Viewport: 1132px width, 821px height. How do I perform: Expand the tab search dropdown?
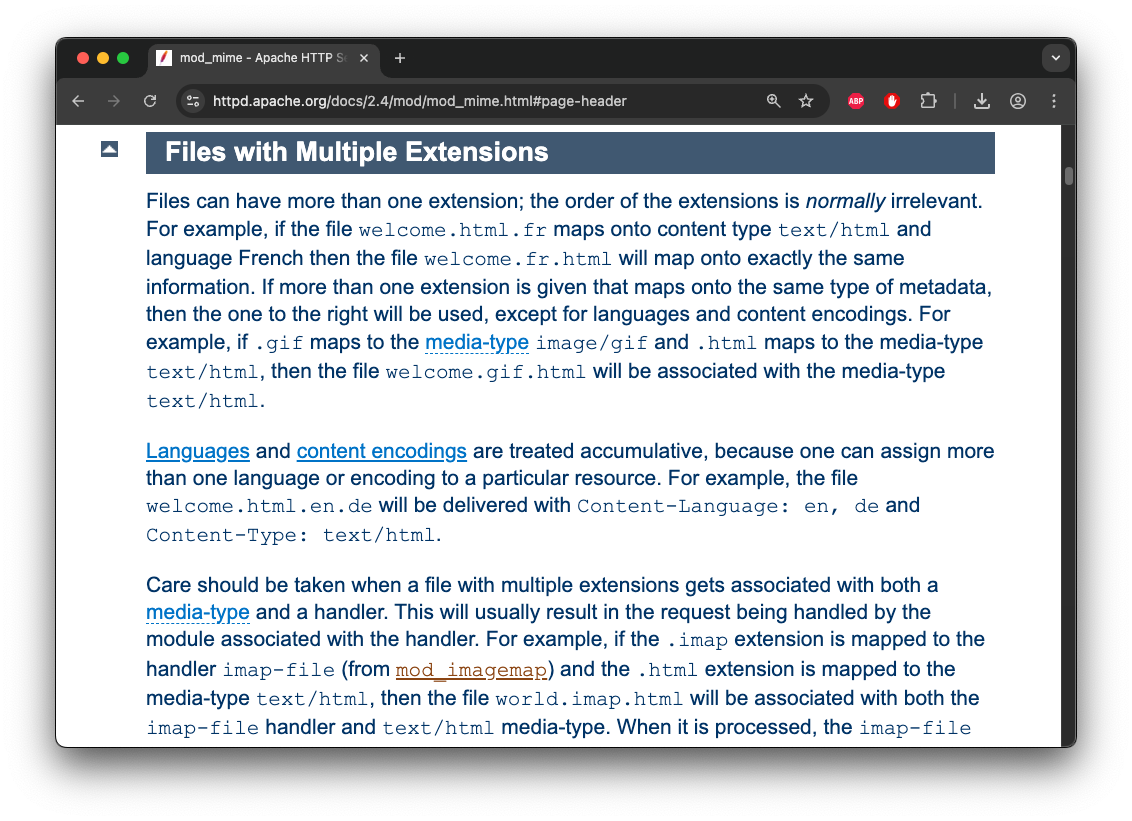point(1055,58)
